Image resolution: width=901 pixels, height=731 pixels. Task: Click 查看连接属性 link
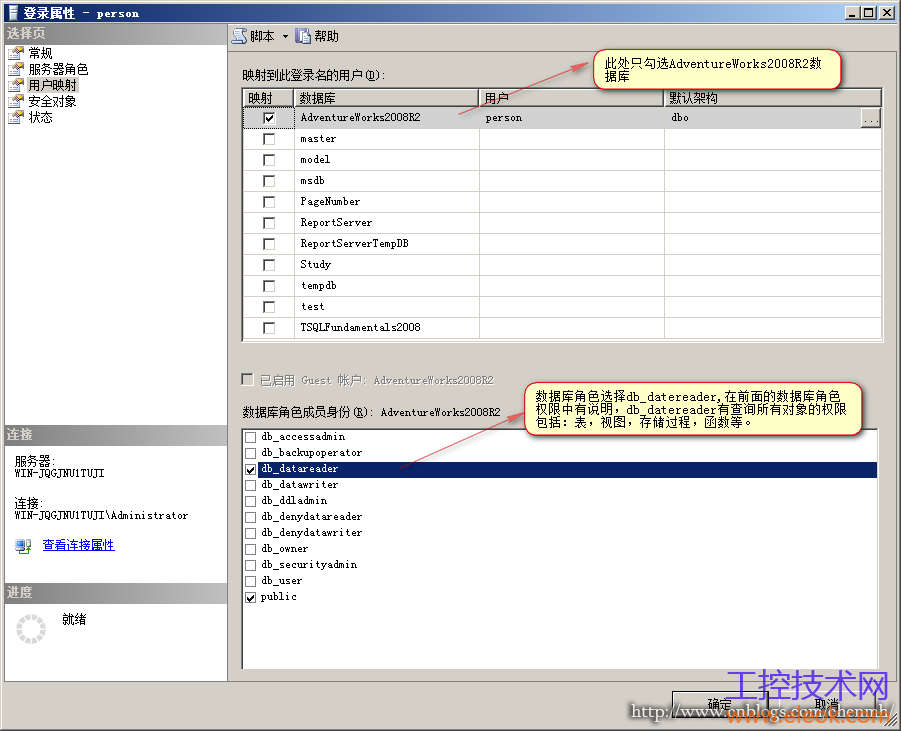click(79, 545)
